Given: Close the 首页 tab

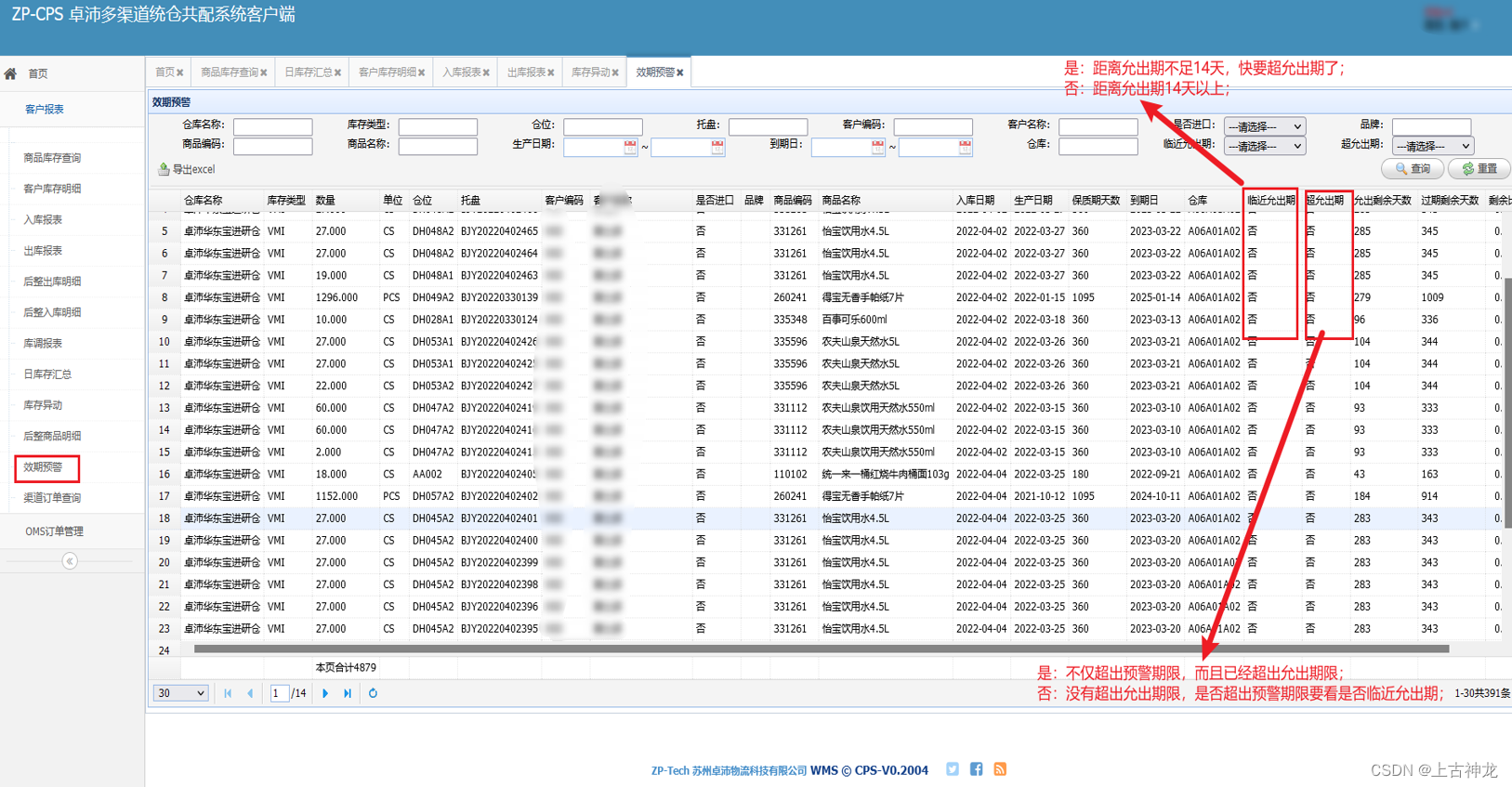Looking at the screenshot, I should (x=180, y=72).
